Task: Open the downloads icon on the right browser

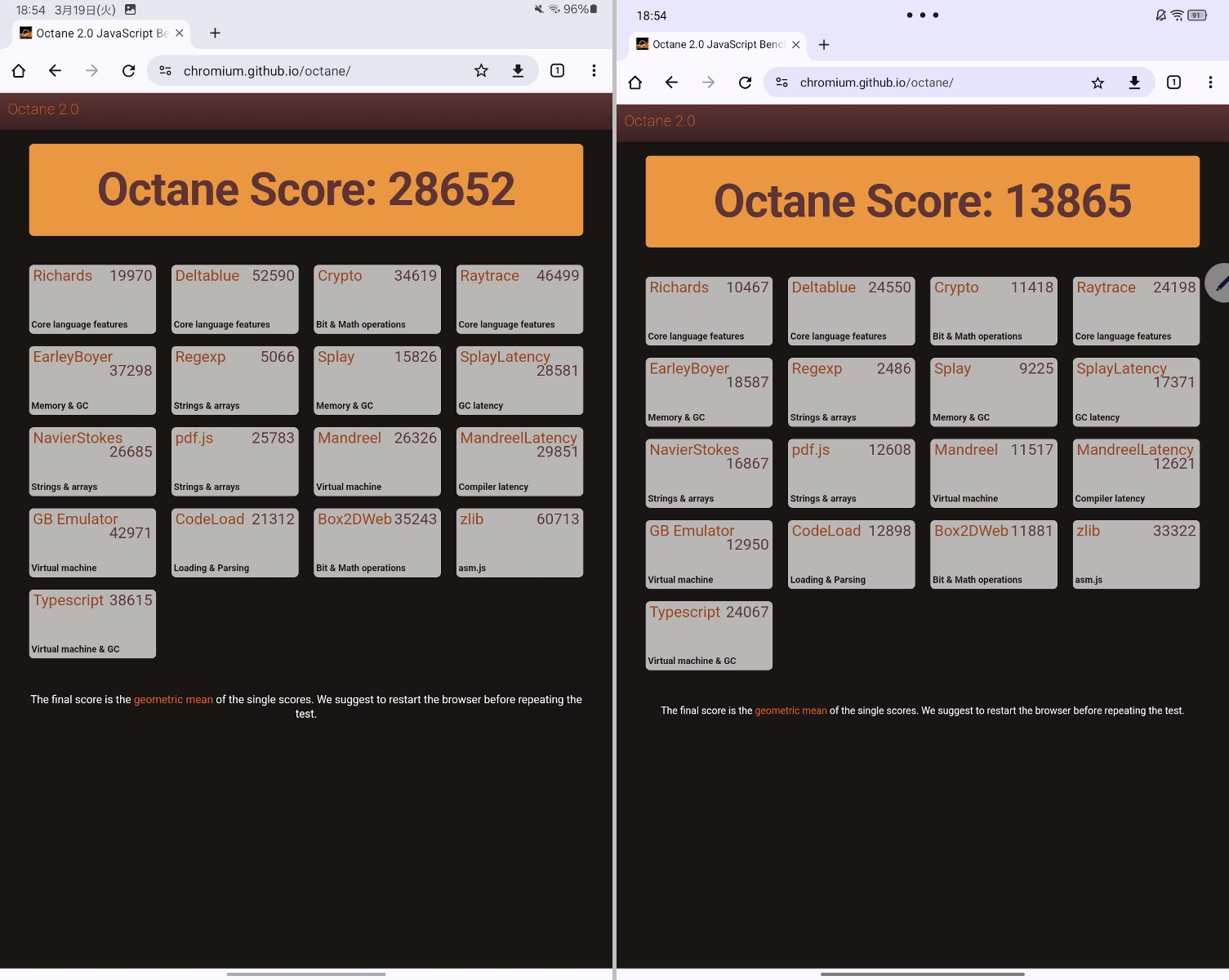Action: coord(1134,82)
